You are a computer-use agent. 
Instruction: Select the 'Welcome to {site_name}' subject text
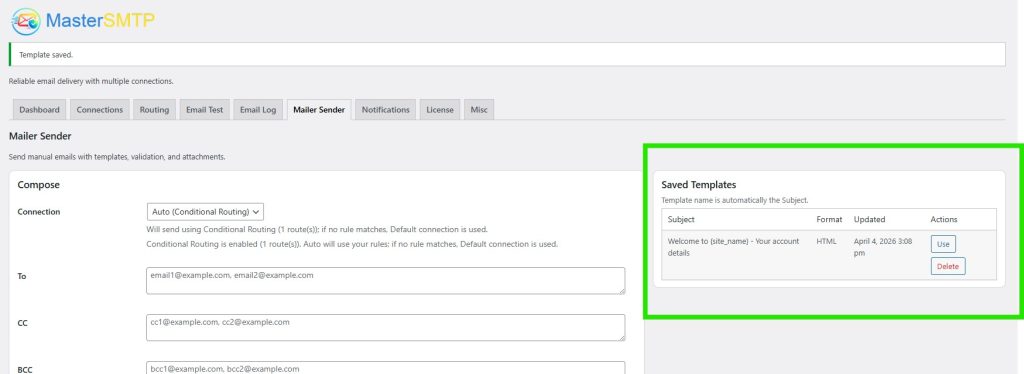point(733,247)
